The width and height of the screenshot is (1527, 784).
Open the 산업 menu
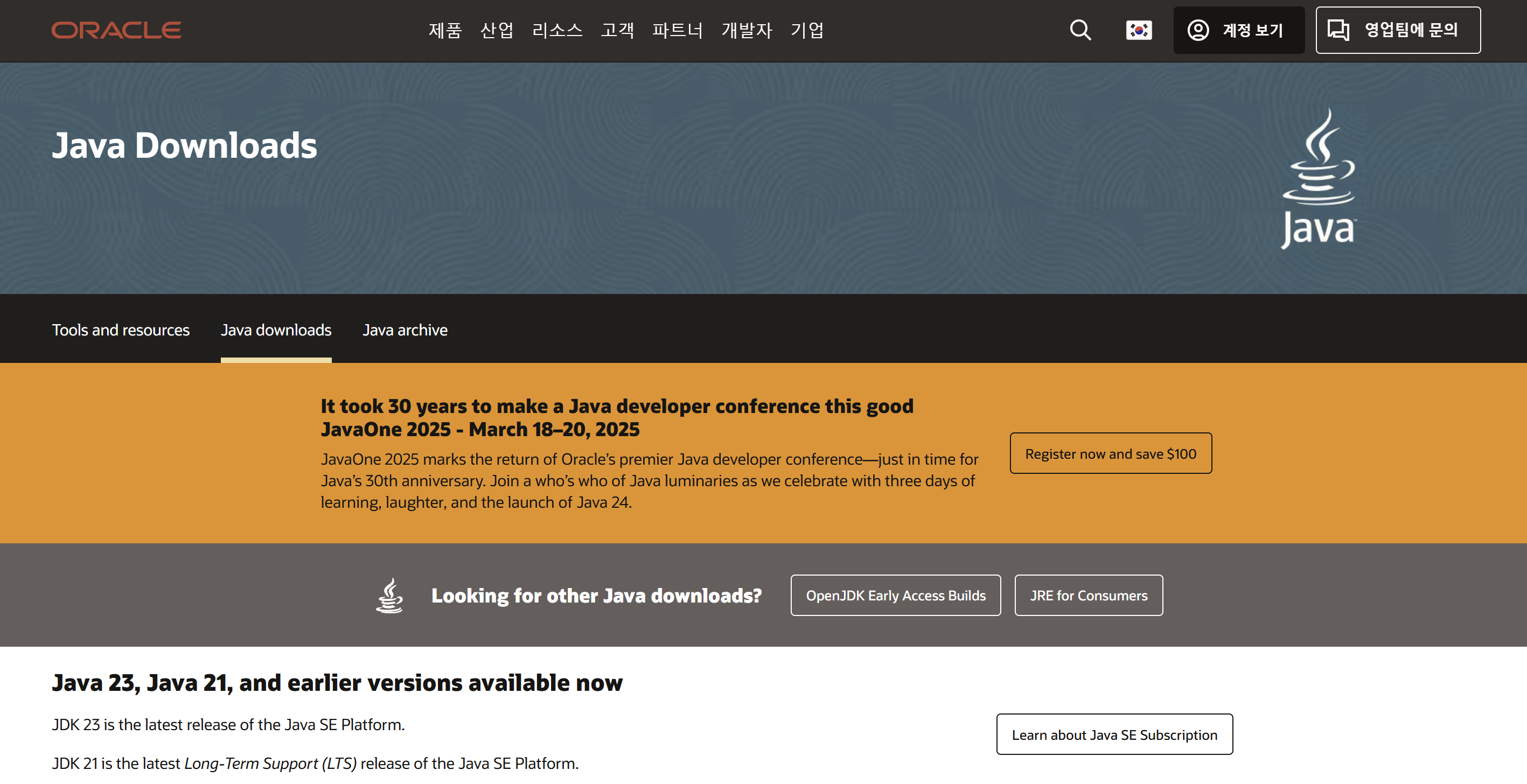[x=497, y=30]
